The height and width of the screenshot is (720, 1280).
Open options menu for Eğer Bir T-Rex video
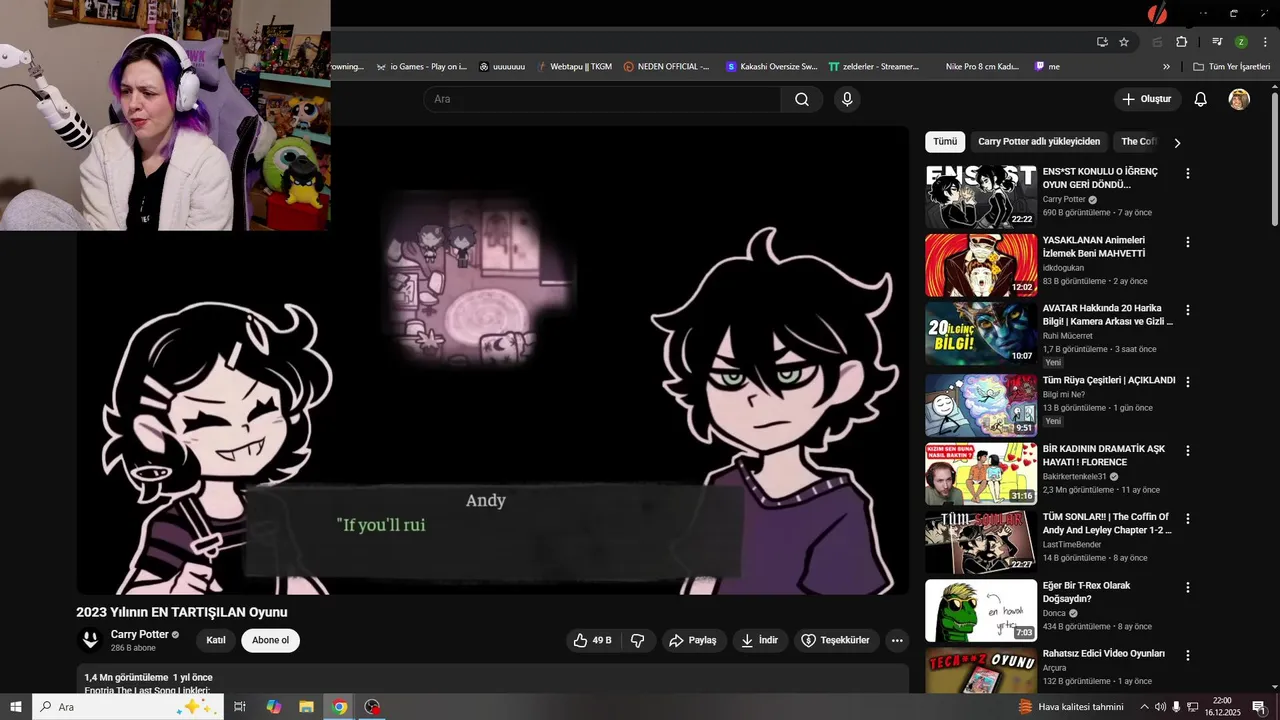pos(1188,587)
